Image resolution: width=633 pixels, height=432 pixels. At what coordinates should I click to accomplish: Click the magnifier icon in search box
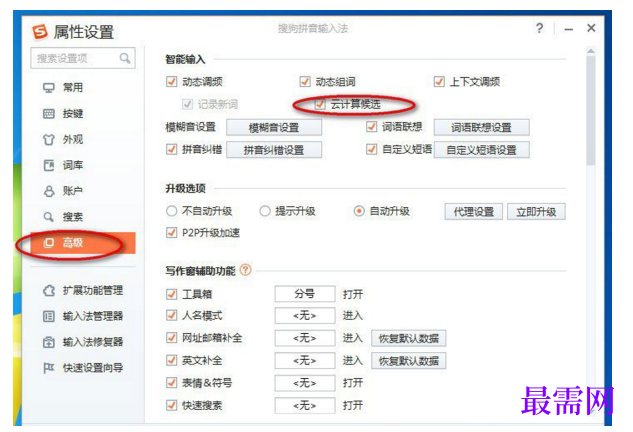(x=125, y=59)
